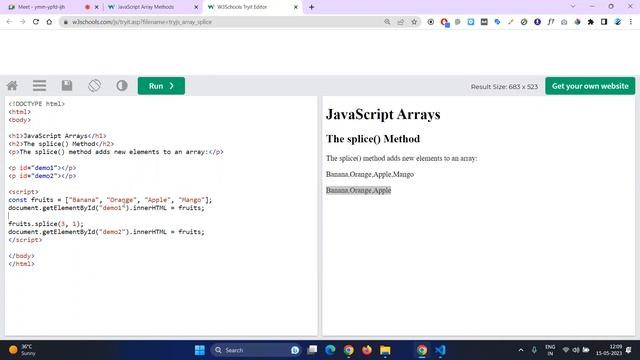Click the address bar URL
The height and width of the screenshot is (360, 640).
(x=142, y=22)
